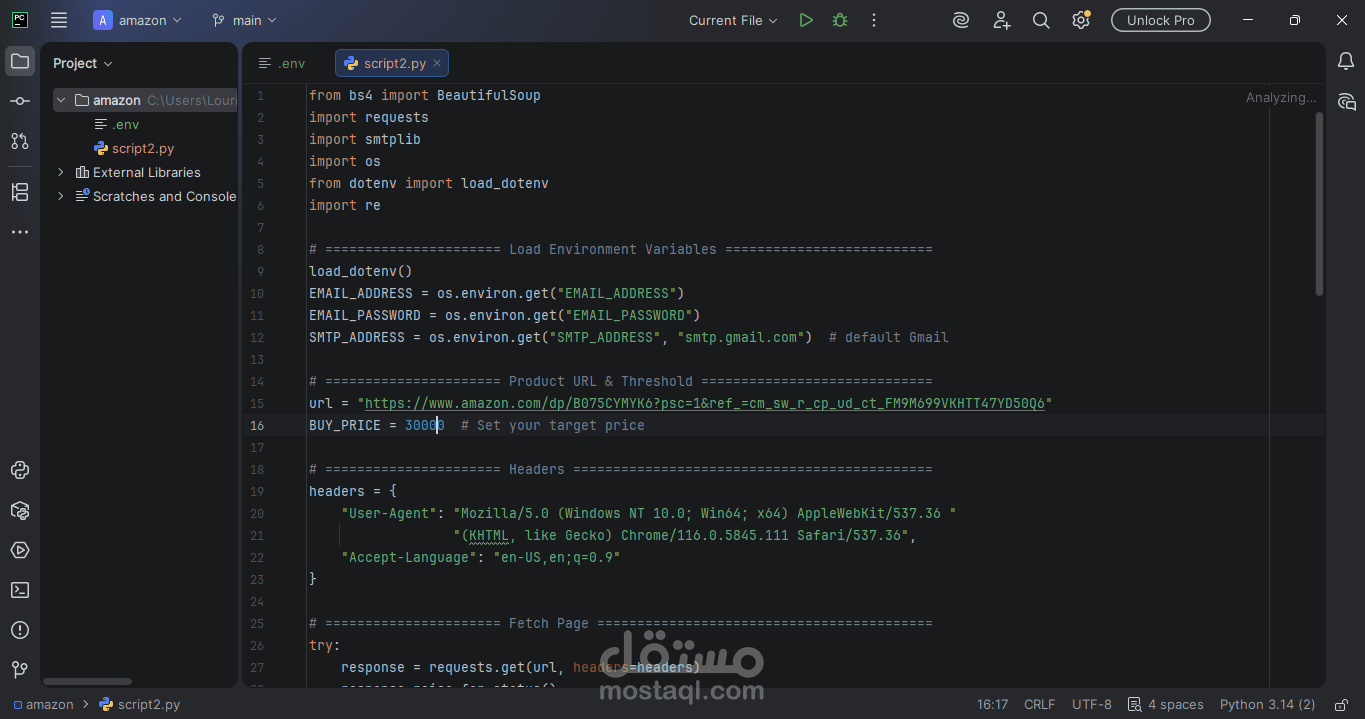
Task: Click the headers = { line
Action: (353, 491)
